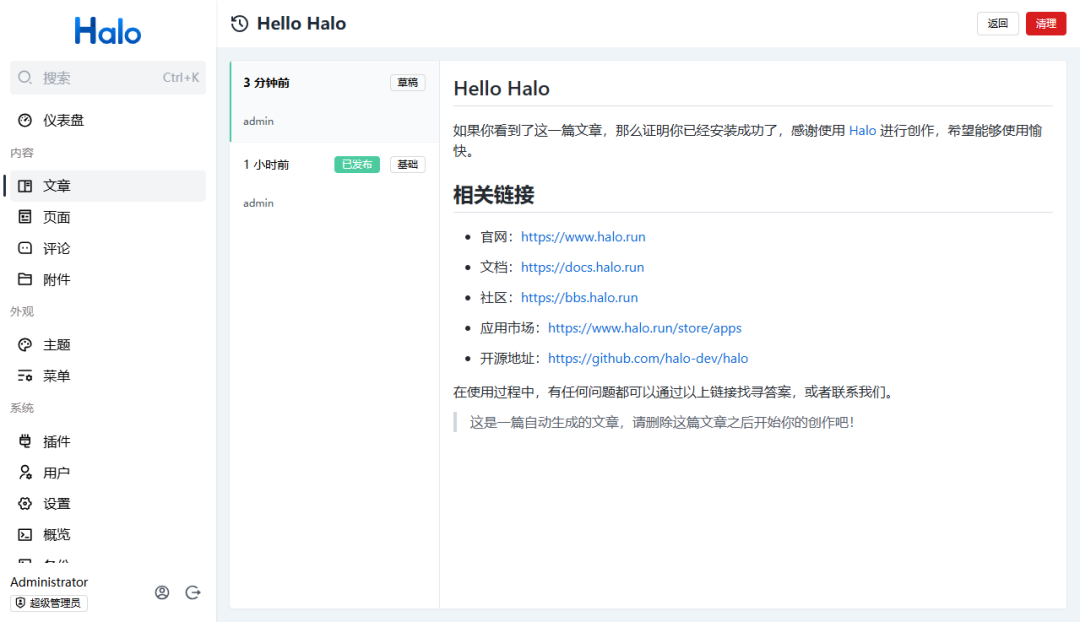Viewport: 1080px width, 622px height.
Task: Click the settings gear icon
Action: coord(25,504)
